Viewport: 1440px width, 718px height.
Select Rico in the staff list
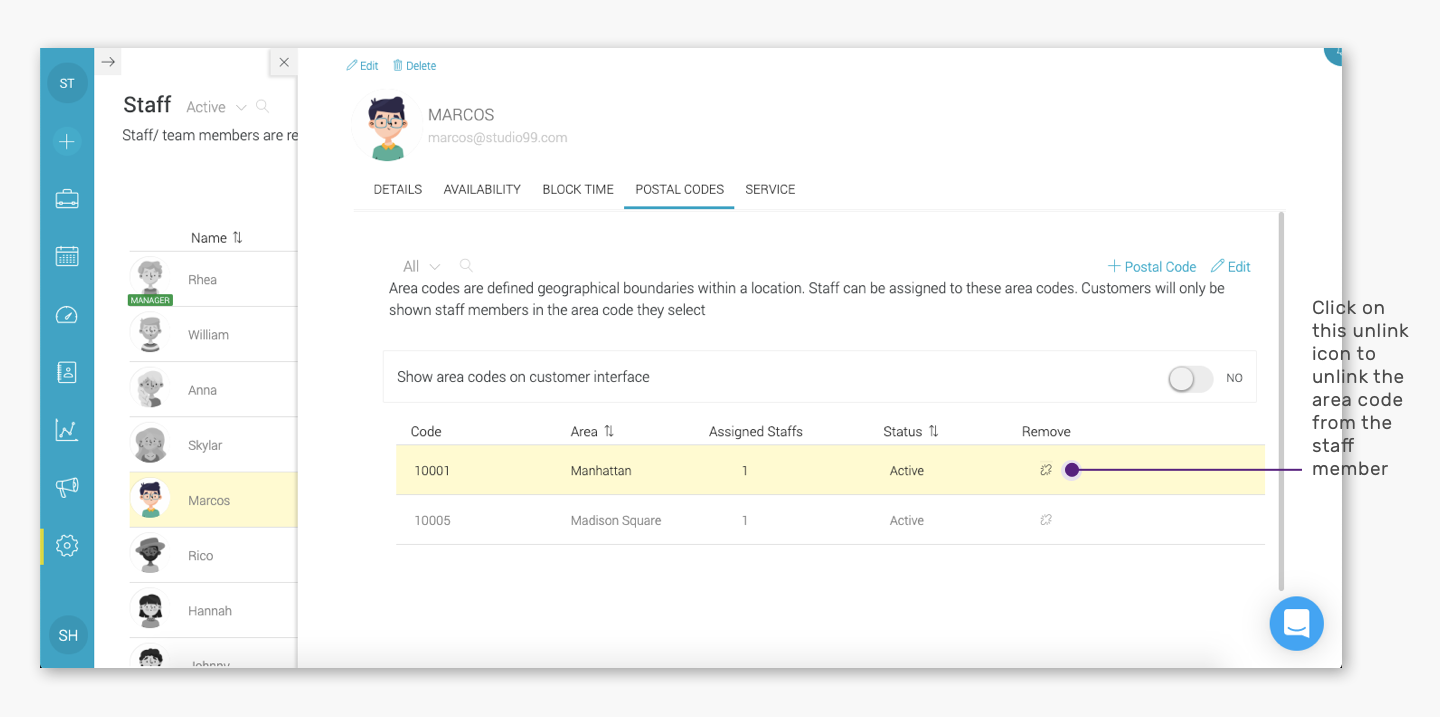pyautogui.click(x=213, y=555)
